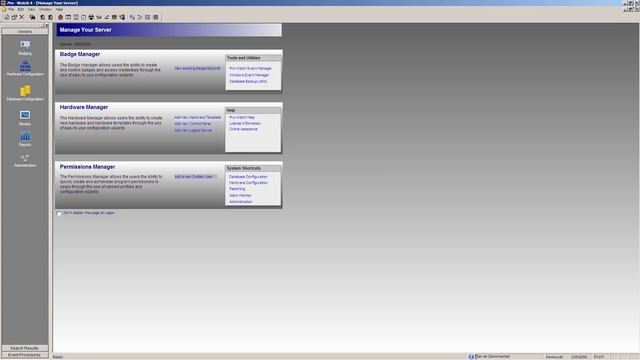The width and height of the screenshot is (640, 360).
Task: Select the Viewers bar in the sidebar
Action: pyautogui.click(x=24, y=31)
